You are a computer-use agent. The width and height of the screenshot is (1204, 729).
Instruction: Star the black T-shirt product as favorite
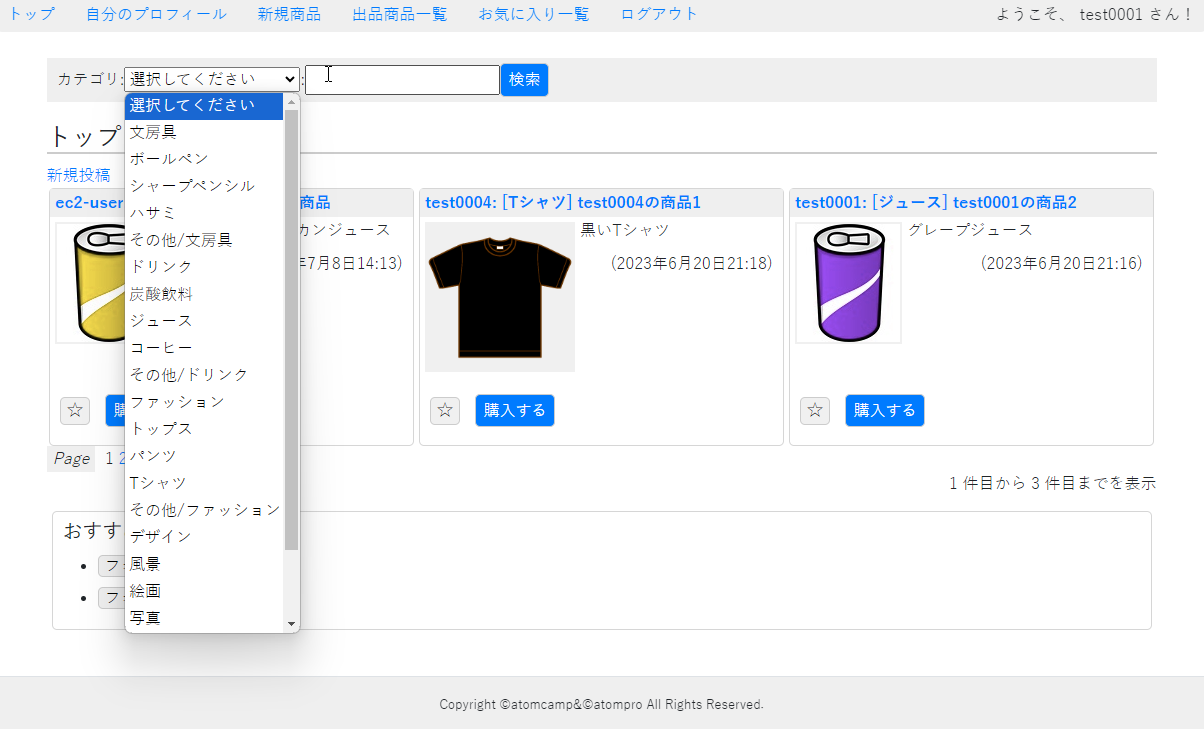tap(445, 410)
